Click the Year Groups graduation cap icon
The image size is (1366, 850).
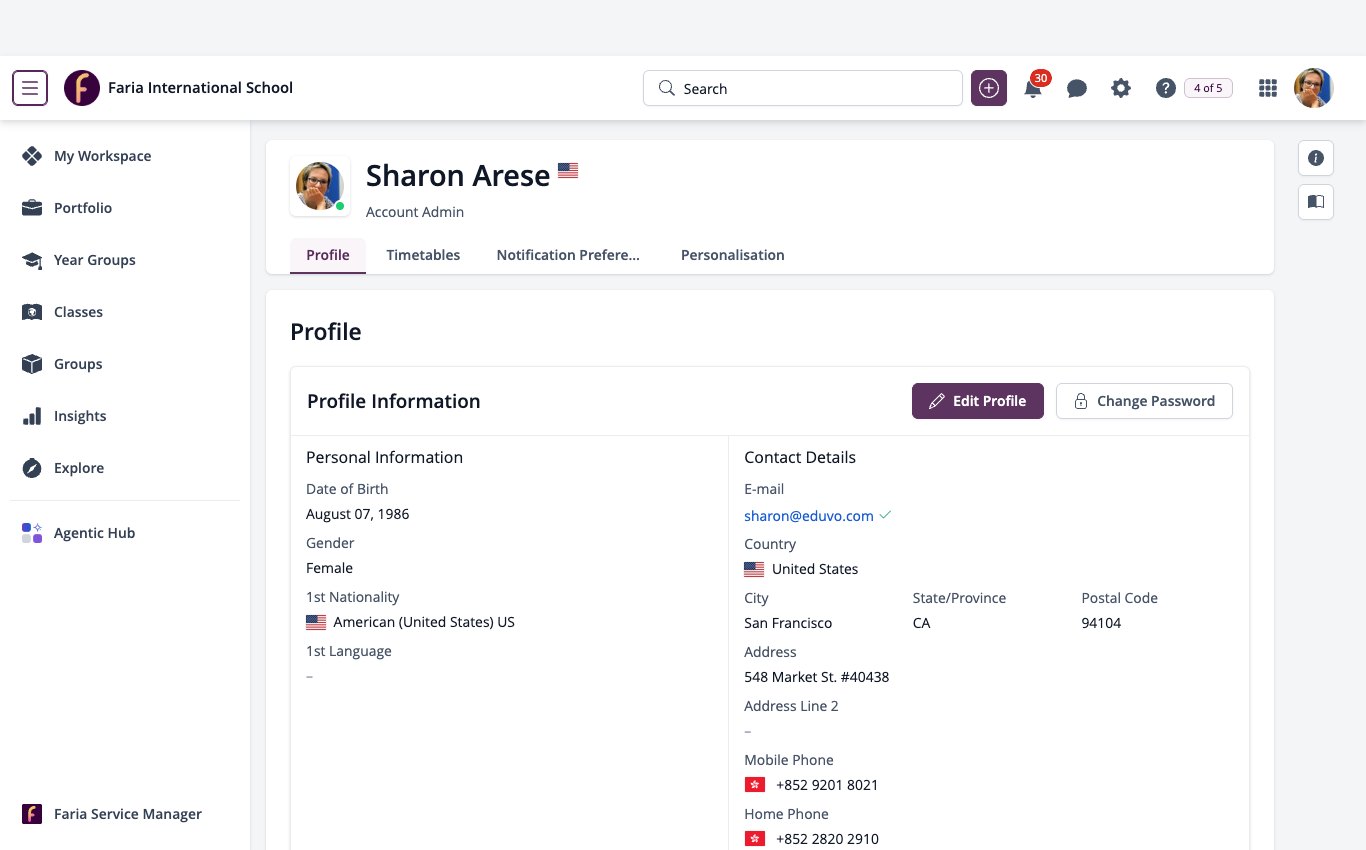point(32,260)
